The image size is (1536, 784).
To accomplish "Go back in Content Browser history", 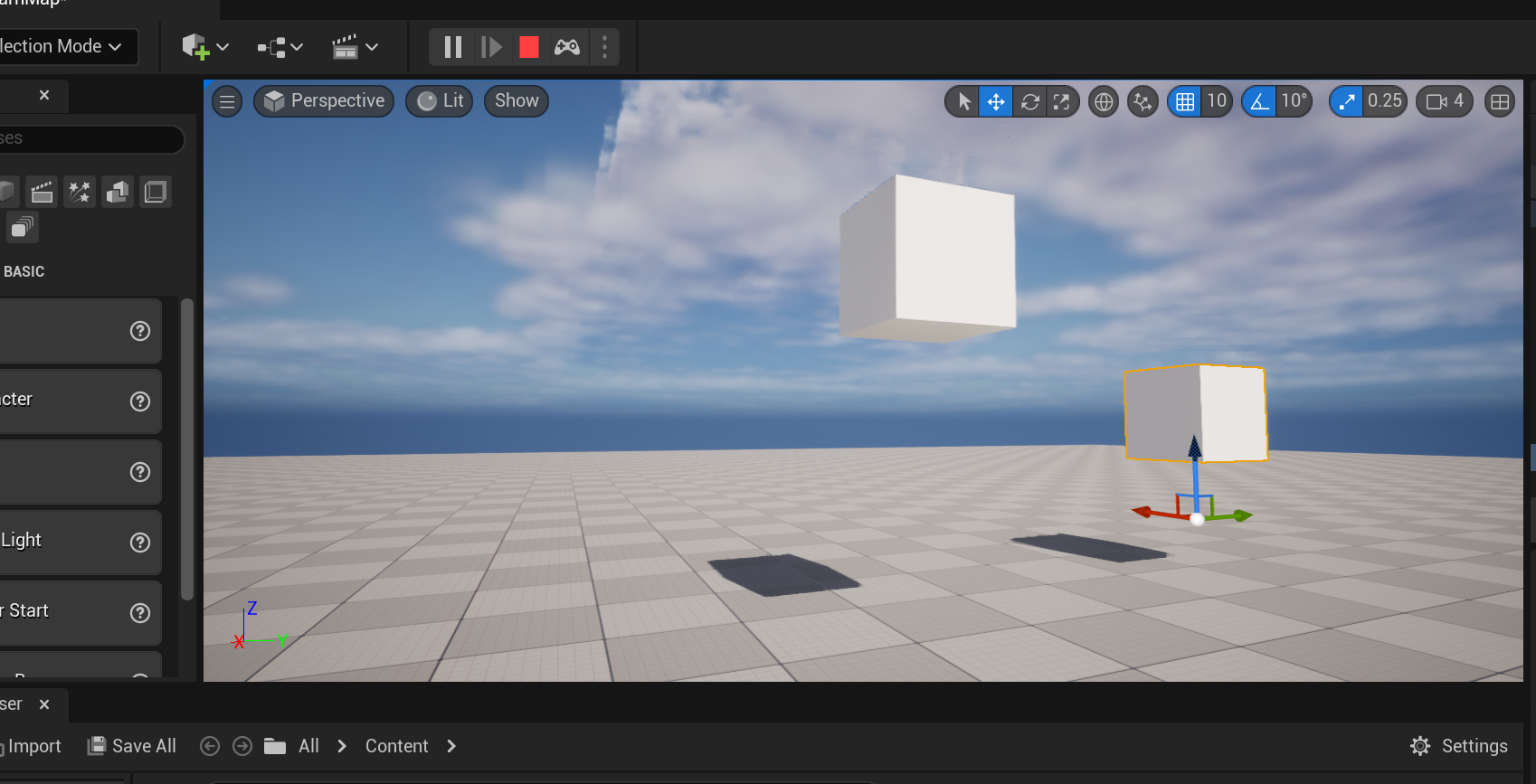I will [210, 746].
